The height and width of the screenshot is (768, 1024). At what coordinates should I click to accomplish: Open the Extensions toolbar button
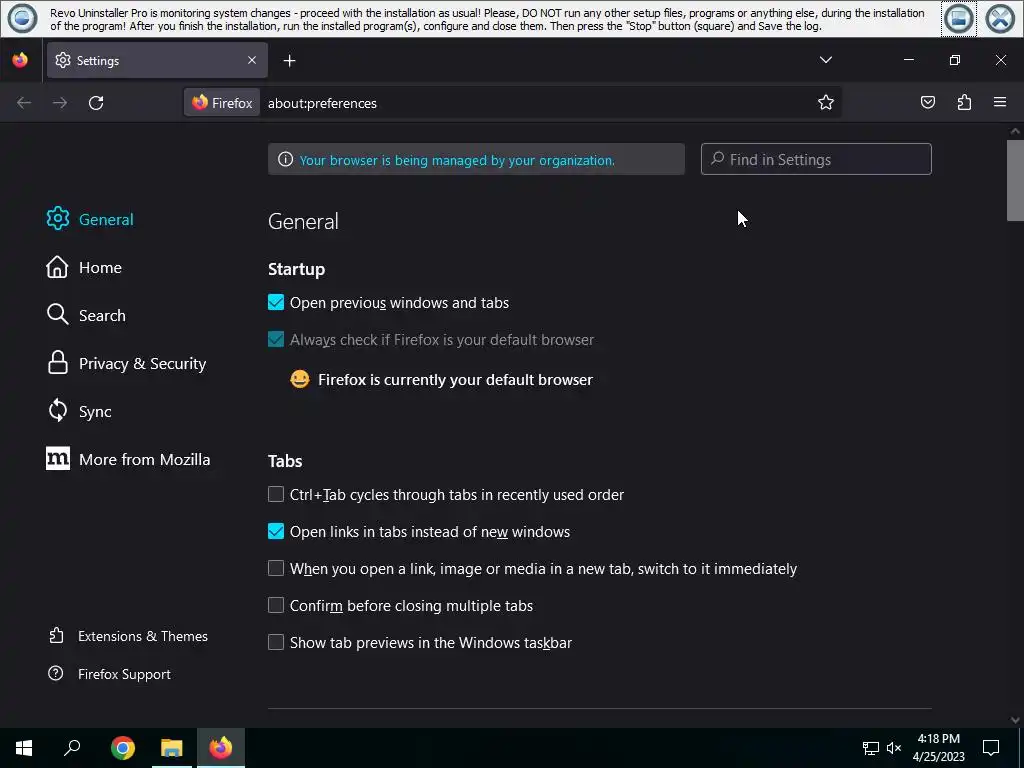(x=964, y=102)
